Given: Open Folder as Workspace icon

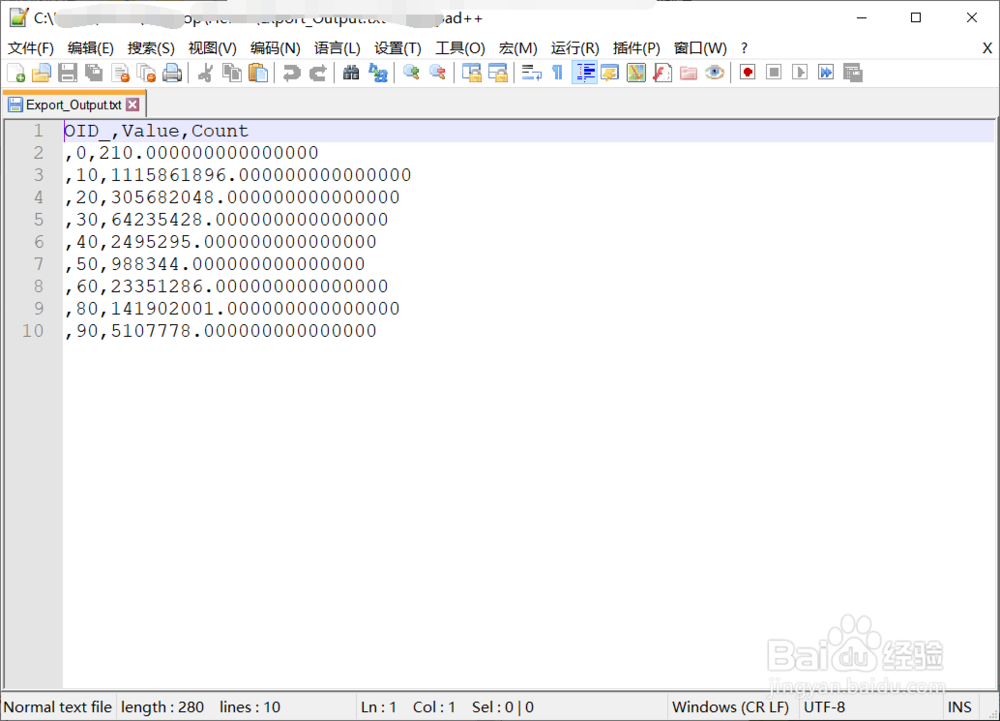Looking at the screenshot, I should 688,73.
